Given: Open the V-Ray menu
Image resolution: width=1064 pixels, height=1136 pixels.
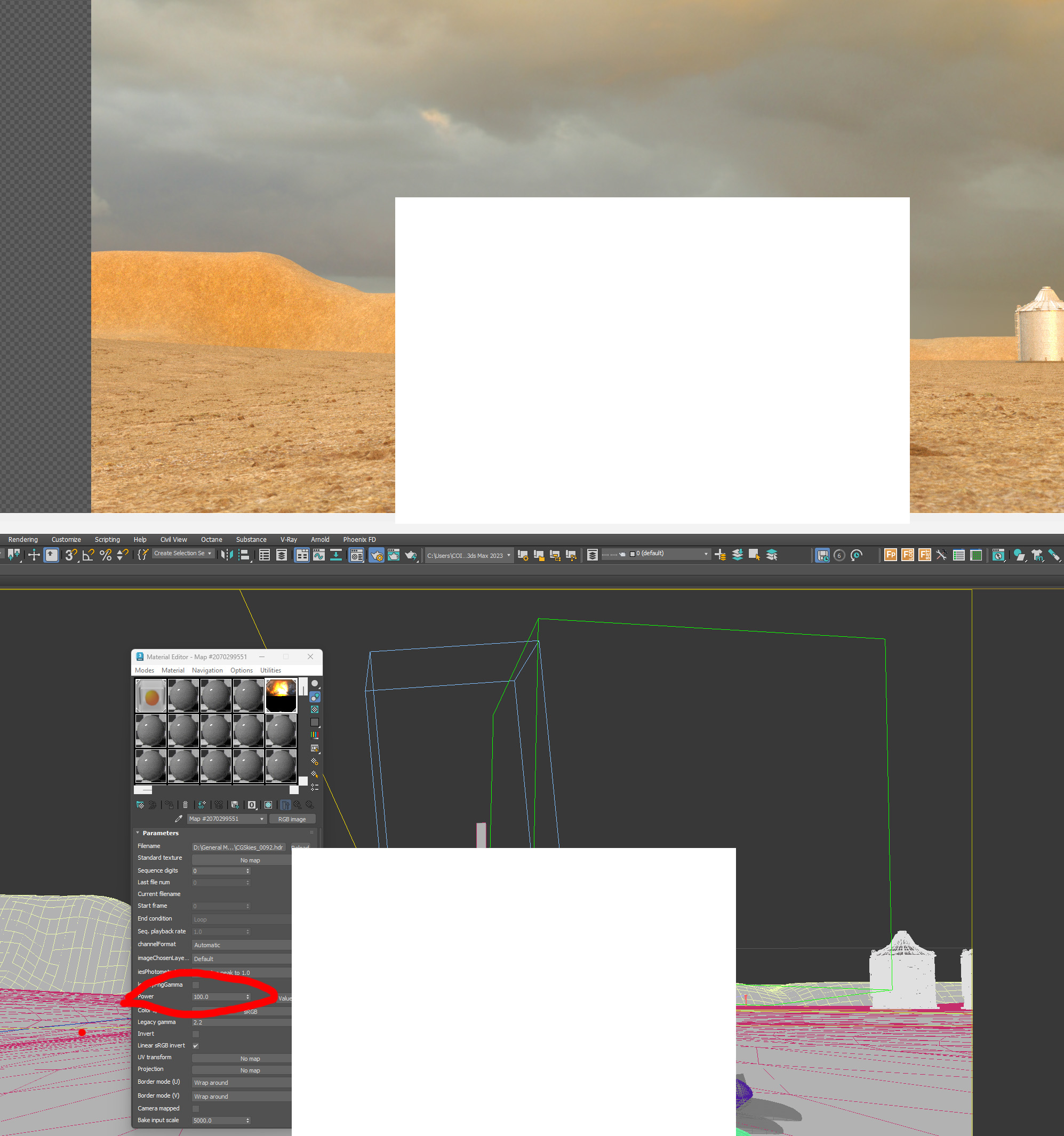Looking at the screenshot, I should click(289, 539).
